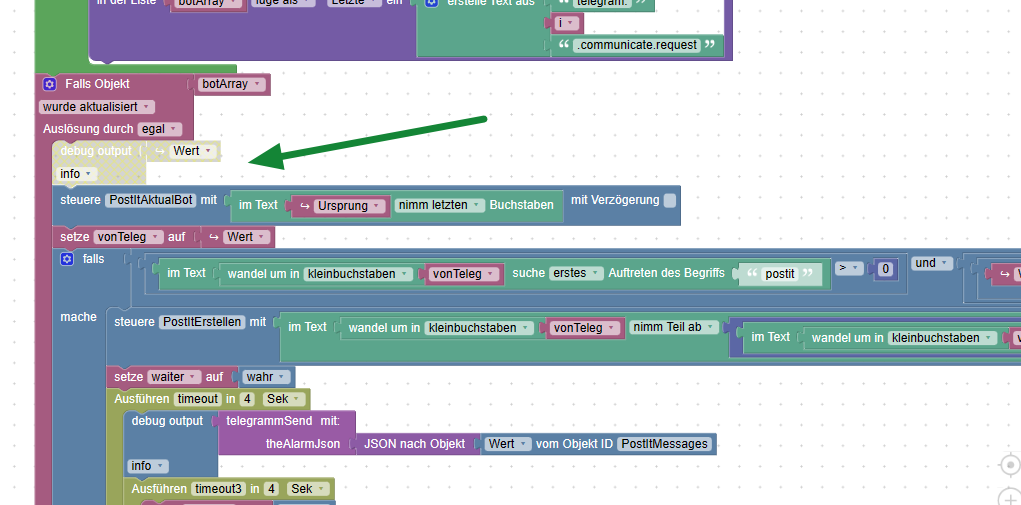Click gear icon on erstelle Text block
Image resolution: width=1021 pixels, height=505 pixels.
point(432,3)
